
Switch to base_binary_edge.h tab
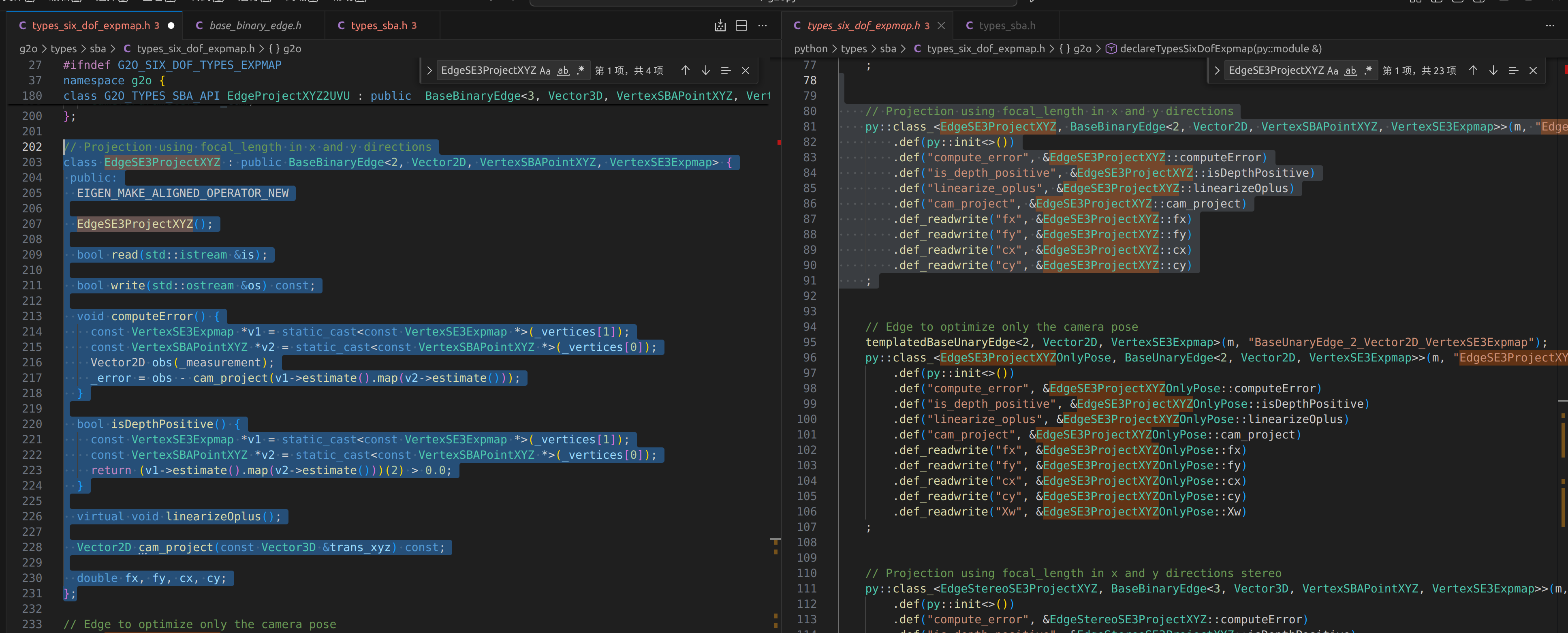pos(254,26)
